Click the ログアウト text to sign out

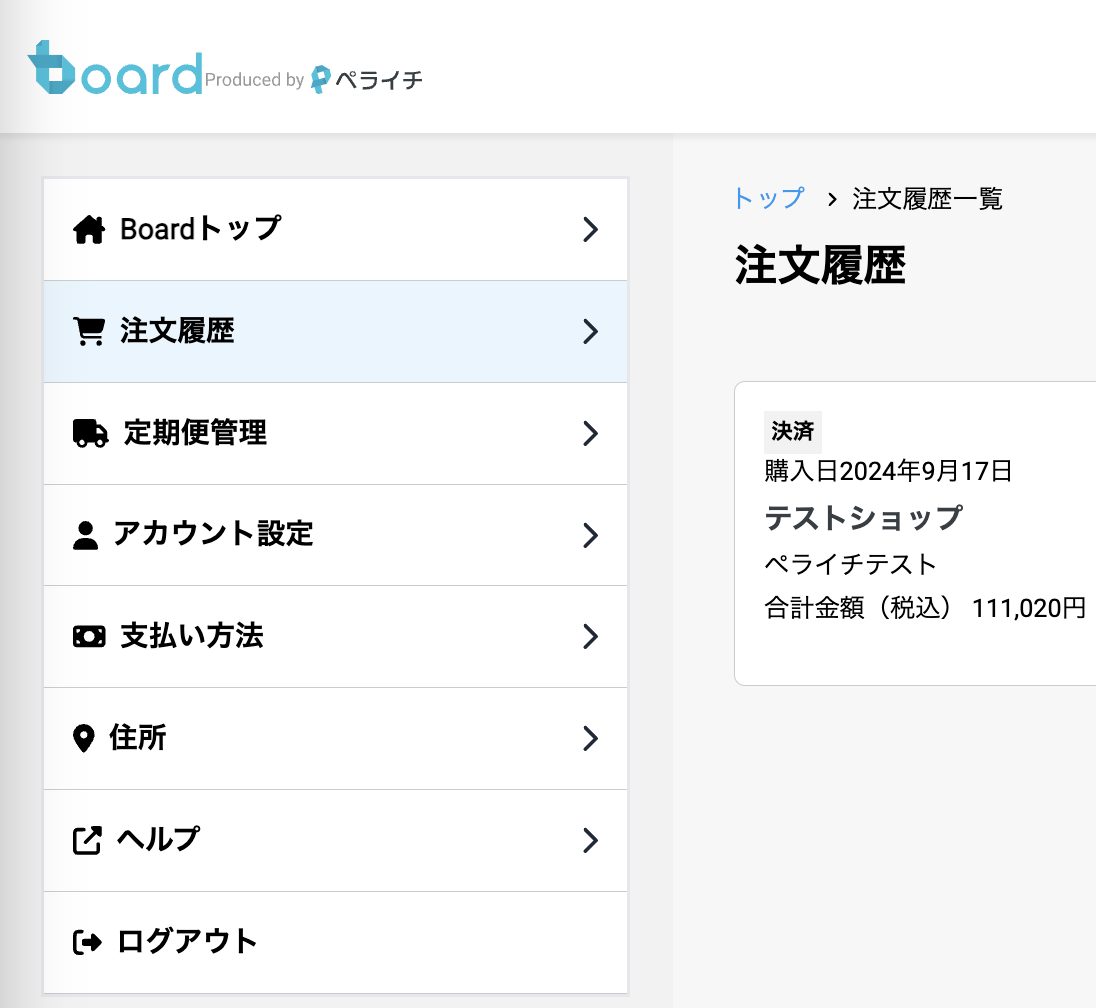[x=188, y=941]
